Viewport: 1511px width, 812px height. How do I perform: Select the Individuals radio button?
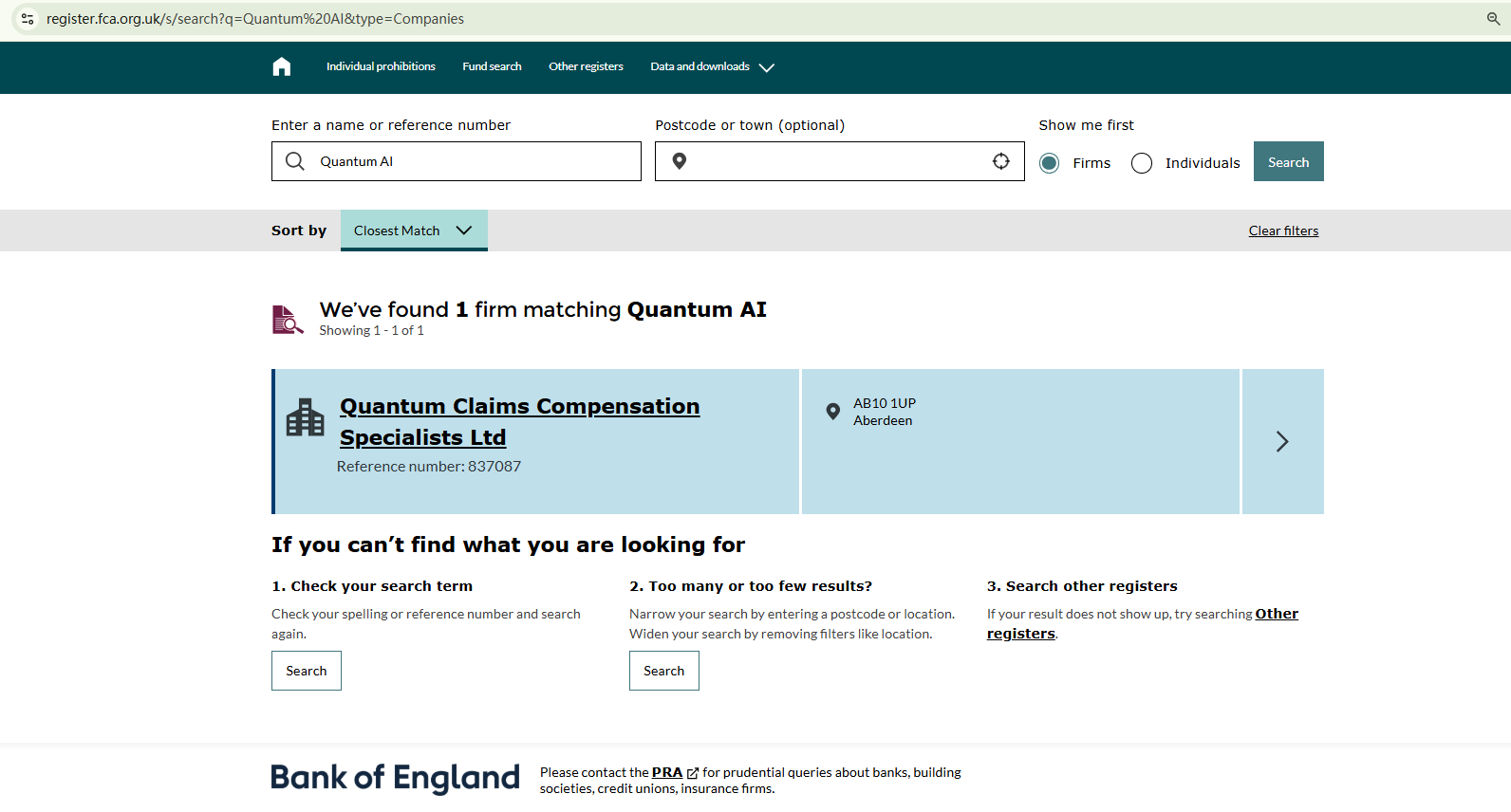[x=1142, y=163]
